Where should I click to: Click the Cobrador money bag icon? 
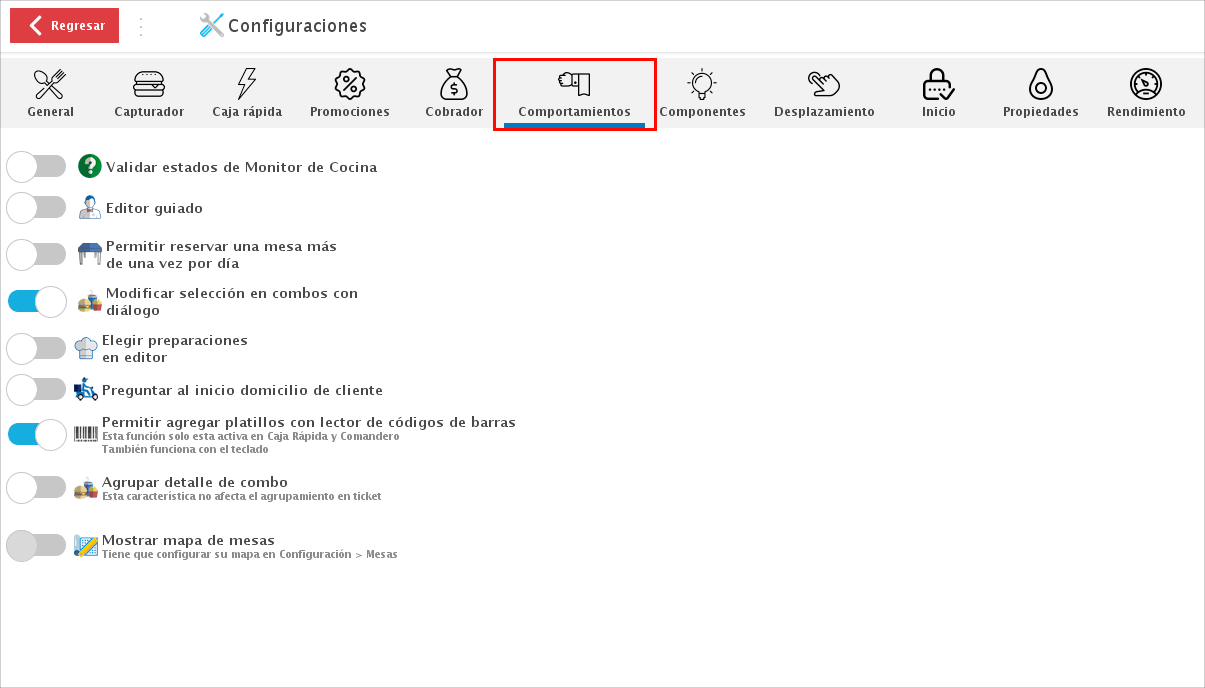(x=453, y=85)
